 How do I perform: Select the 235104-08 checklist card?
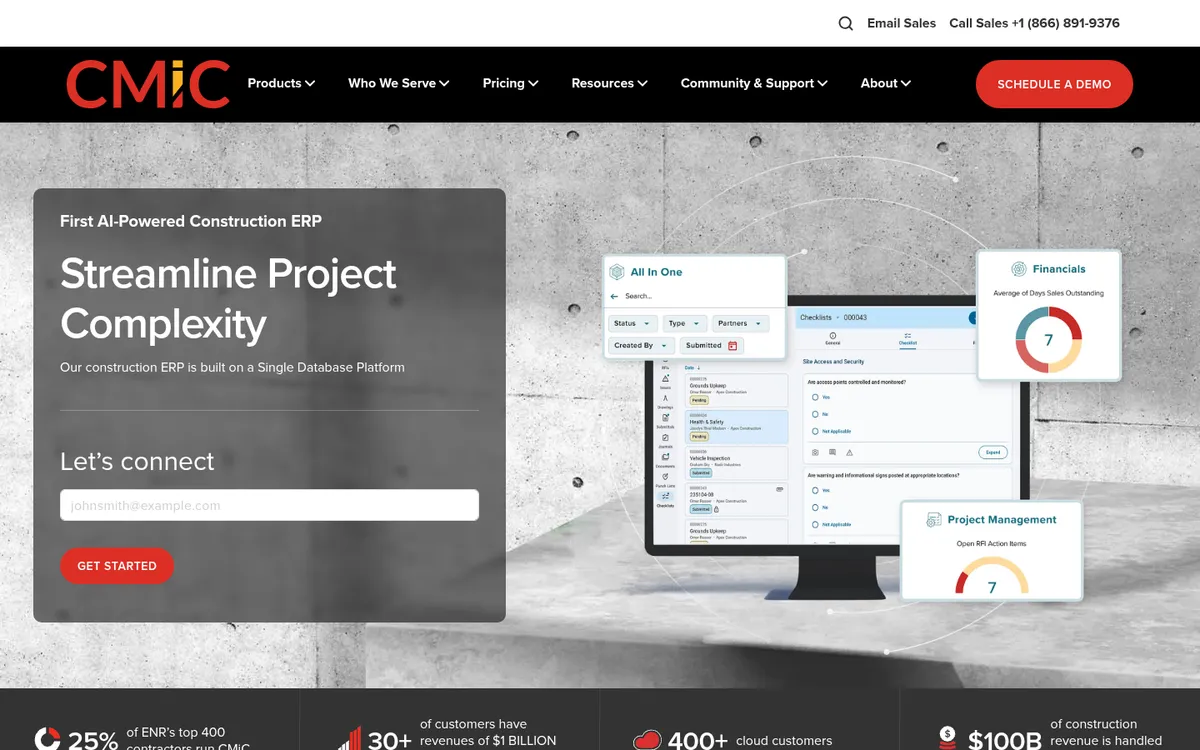[737, 500]
